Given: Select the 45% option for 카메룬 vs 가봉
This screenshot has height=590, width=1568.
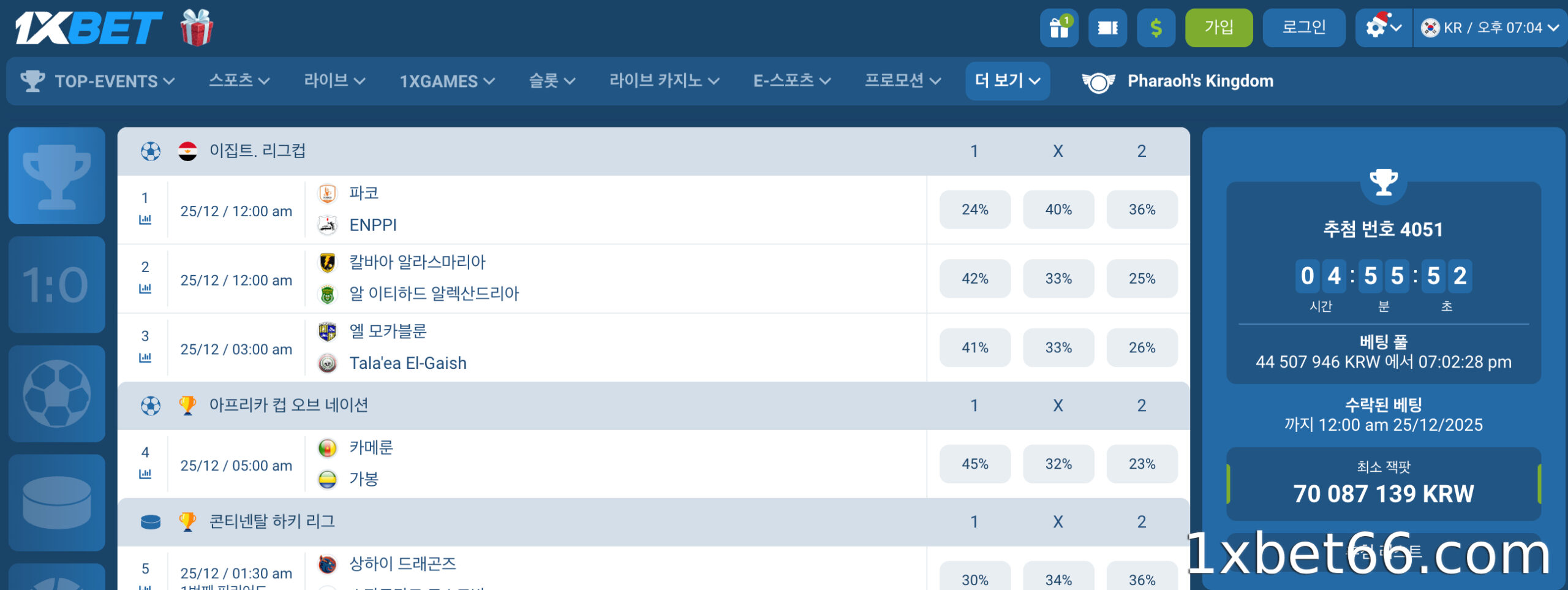Looking at the screenshot, I should click(x=974, y=464).
